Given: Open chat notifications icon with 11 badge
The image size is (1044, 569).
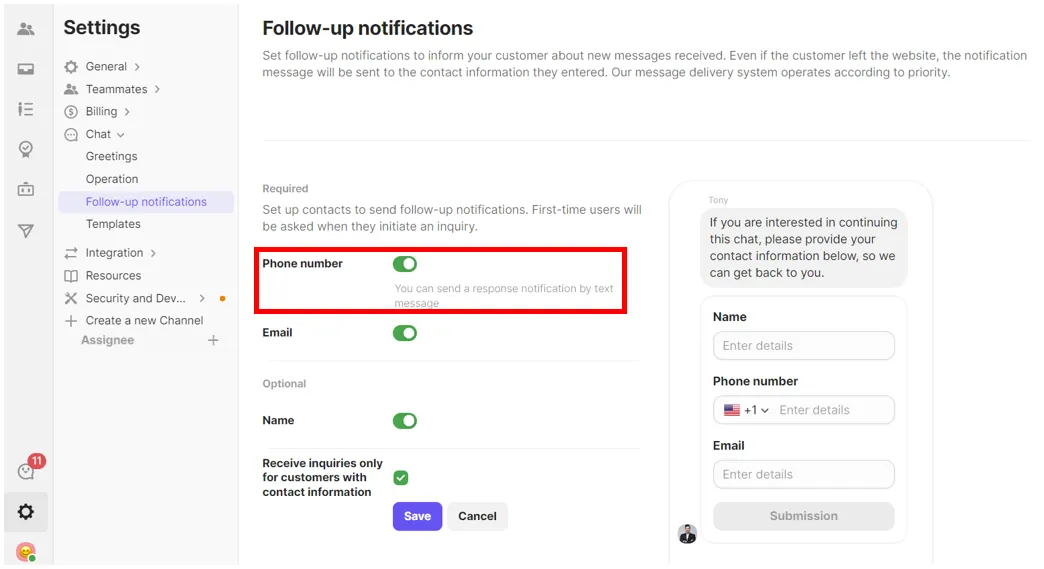Looking at the screenshot, I should click(27, 471).
